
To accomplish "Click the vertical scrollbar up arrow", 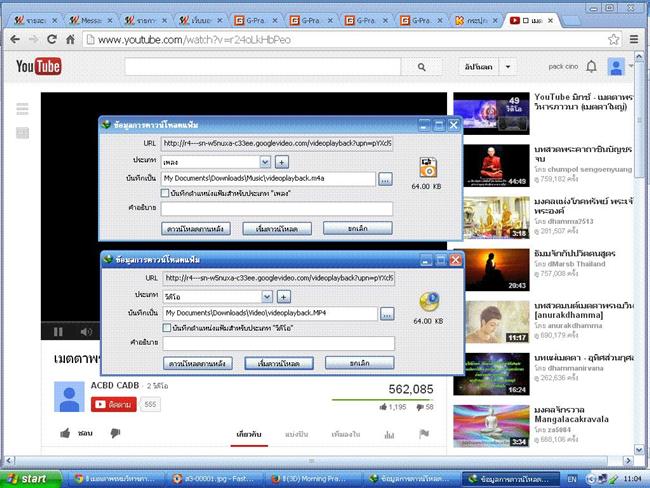I will 639,57.
